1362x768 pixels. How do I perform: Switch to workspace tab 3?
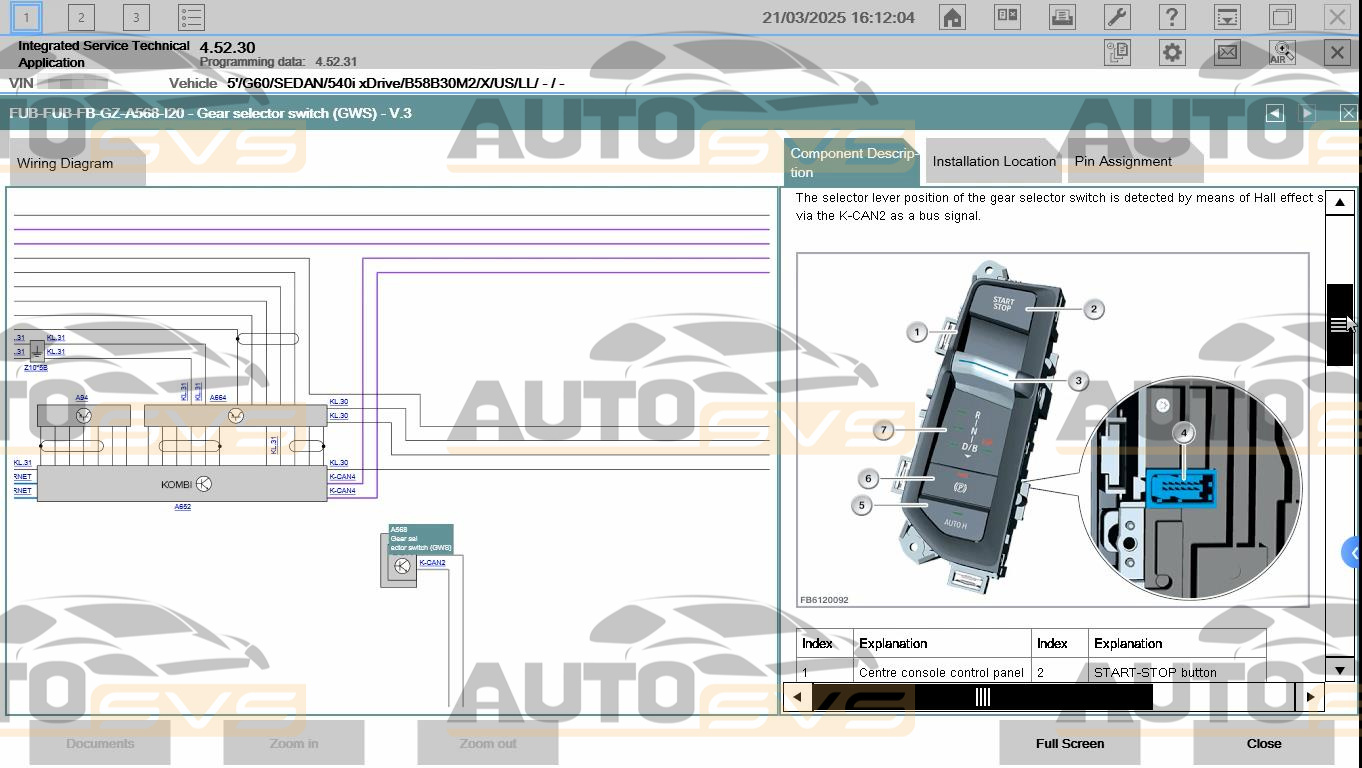pos(136,17)
